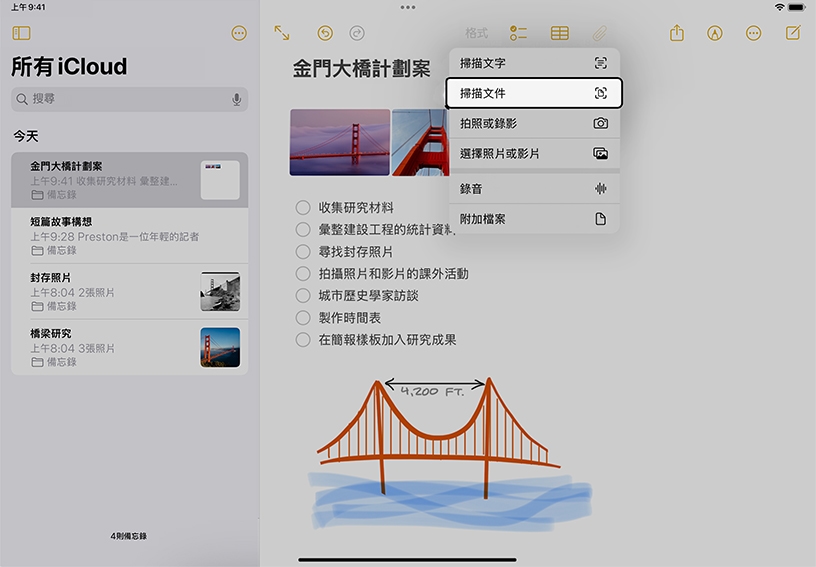Click the undo arrow button
This screenshot has width=816, height=567.
pos(325,33)
